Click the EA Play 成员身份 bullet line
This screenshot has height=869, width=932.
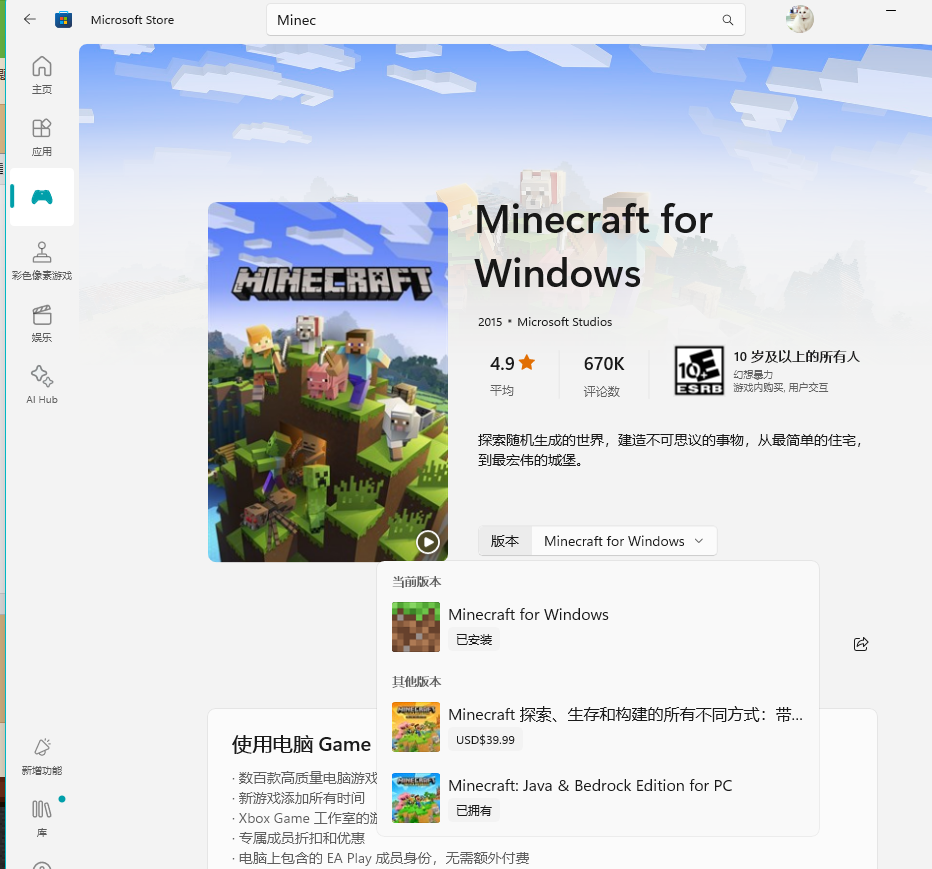[x=380, y=858]
